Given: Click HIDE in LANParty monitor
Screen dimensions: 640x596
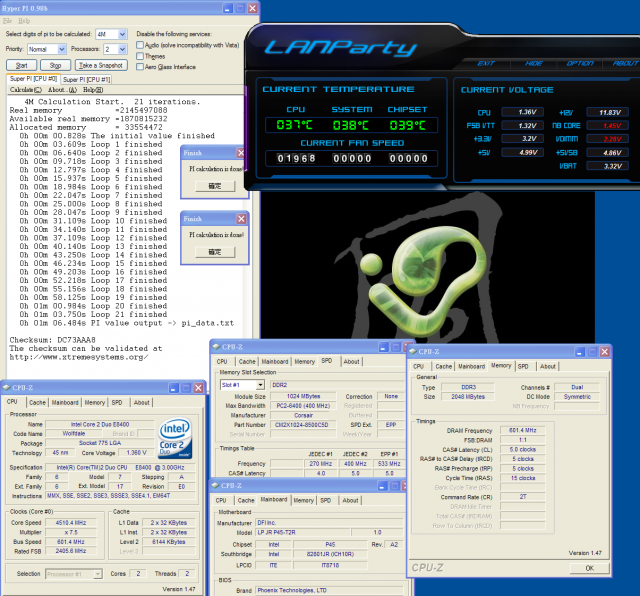Looking at the screenshot, I should pyautogui.click(x=533, y=63).
